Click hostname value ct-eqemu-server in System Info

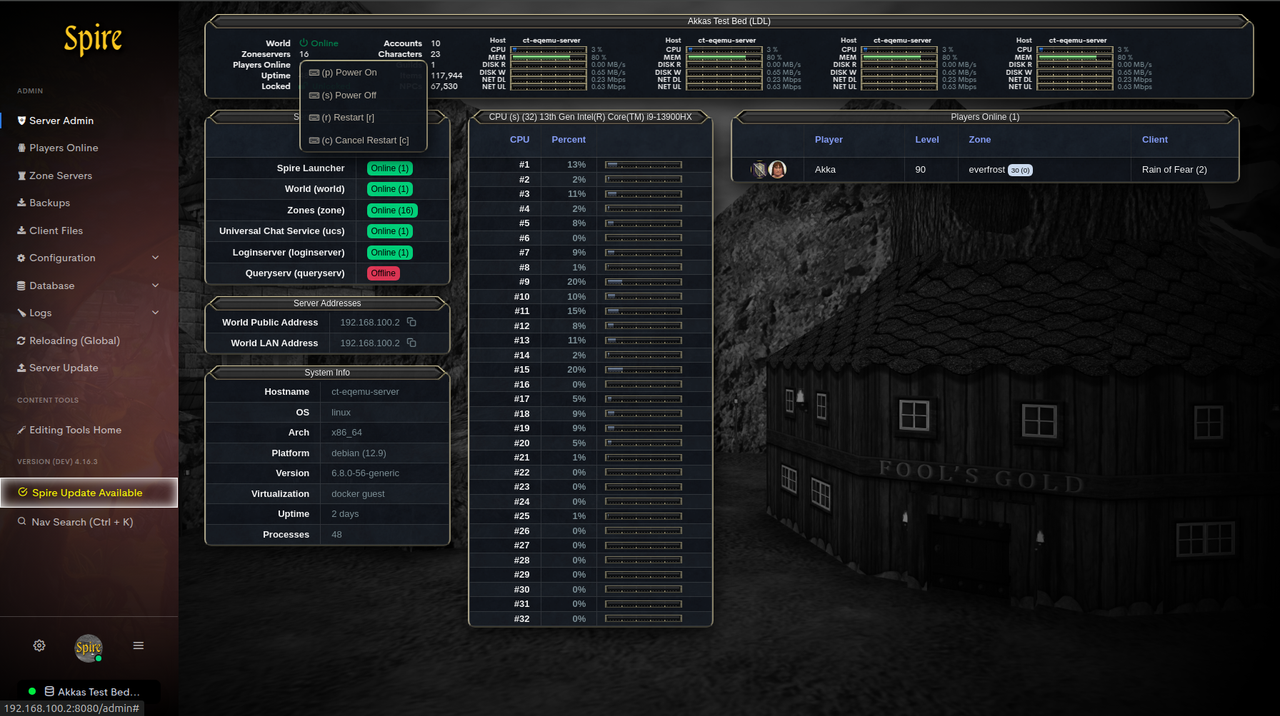[x=365, y=392]
